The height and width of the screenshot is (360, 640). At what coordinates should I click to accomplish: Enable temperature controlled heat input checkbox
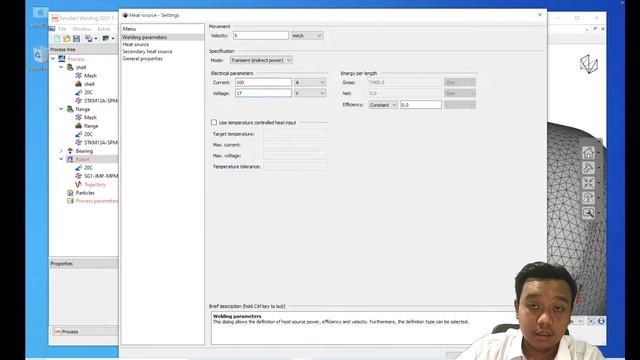pos(214,122)
